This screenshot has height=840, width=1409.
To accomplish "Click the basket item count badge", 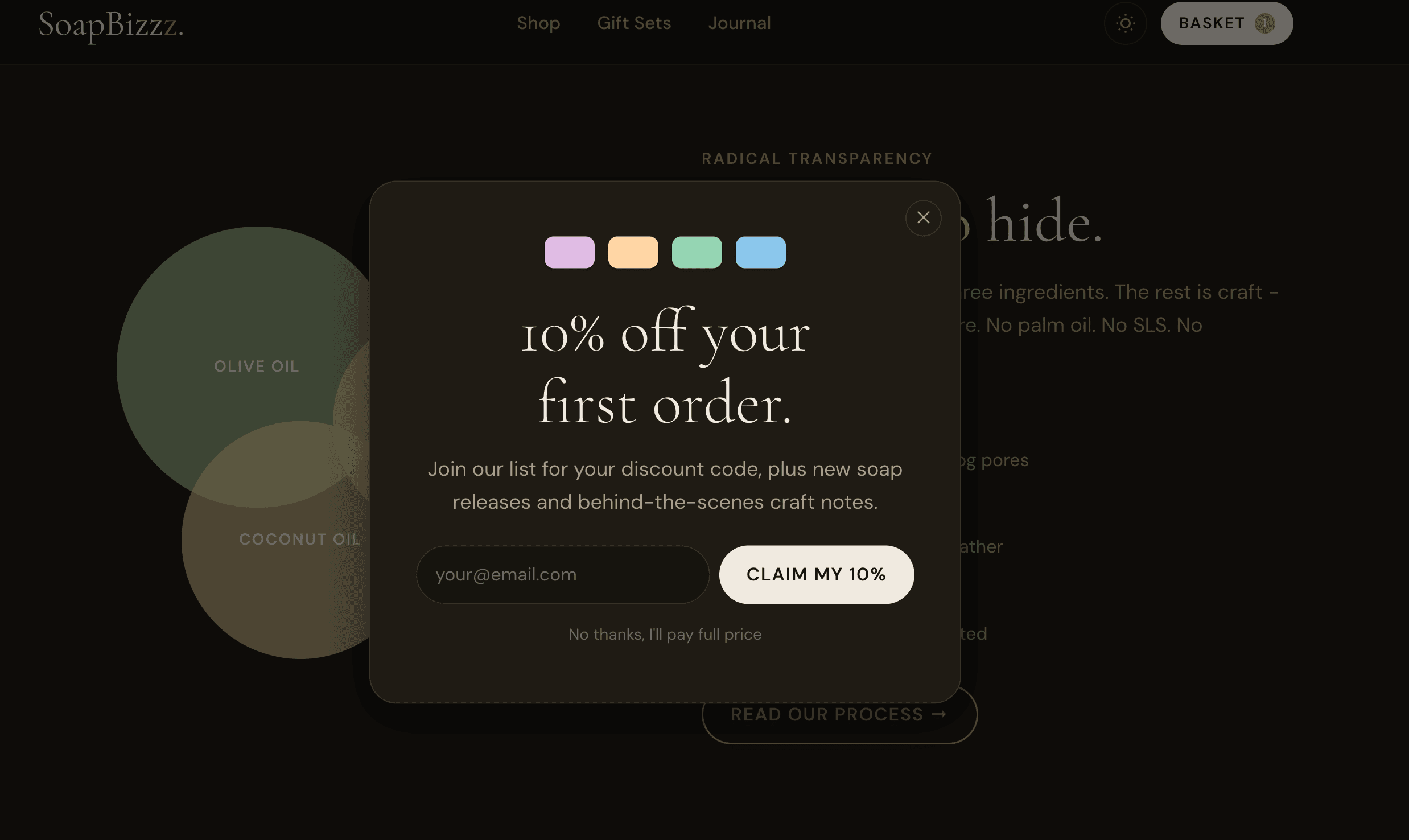I will tap(1264, 23).
